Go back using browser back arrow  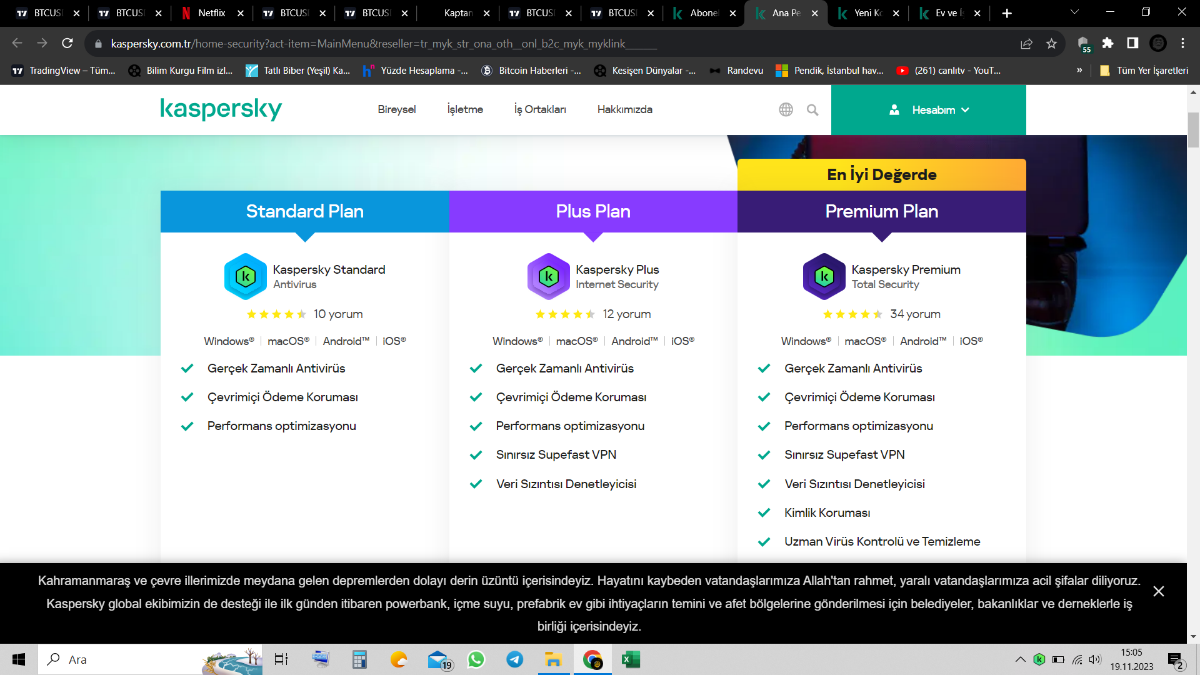[16, 44]
